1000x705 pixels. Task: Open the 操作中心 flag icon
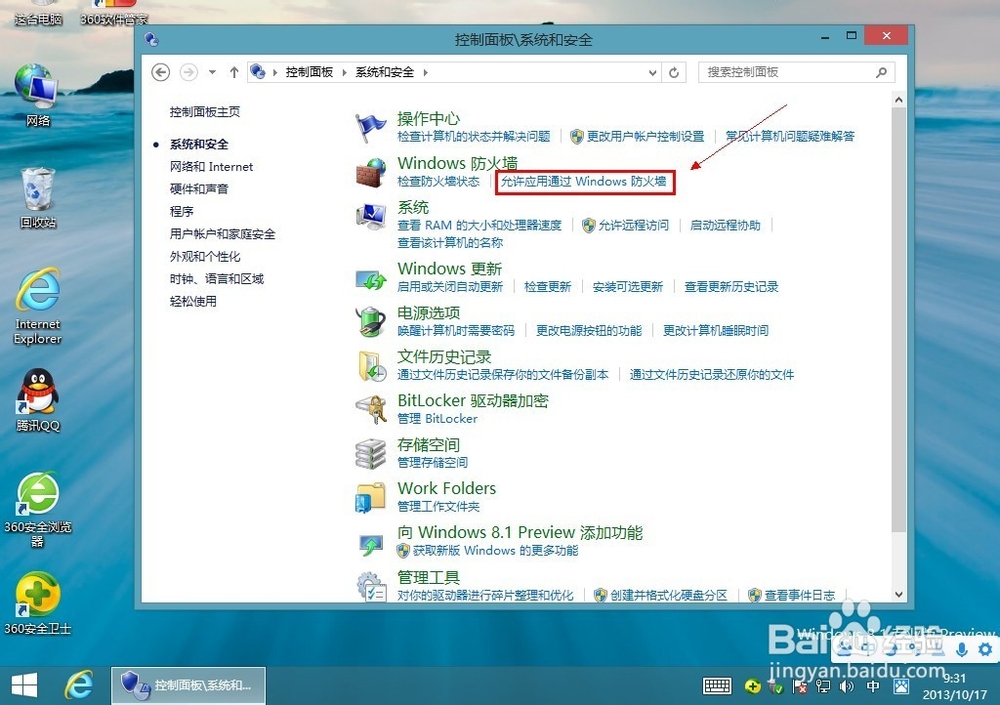[371, 124]
